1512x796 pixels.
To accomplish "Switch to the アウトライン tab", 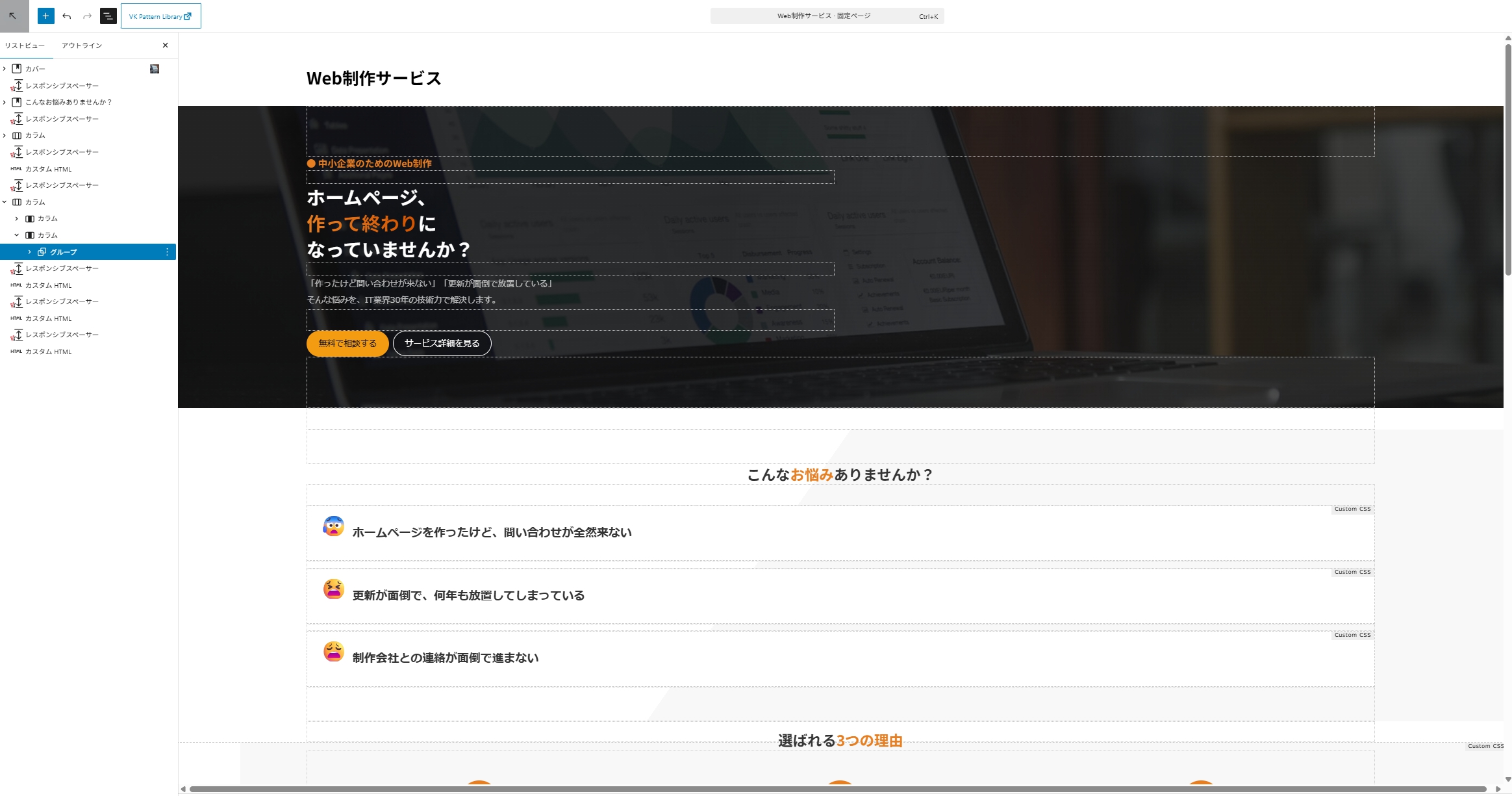I will pyautogui.click(x=81, y=45).
